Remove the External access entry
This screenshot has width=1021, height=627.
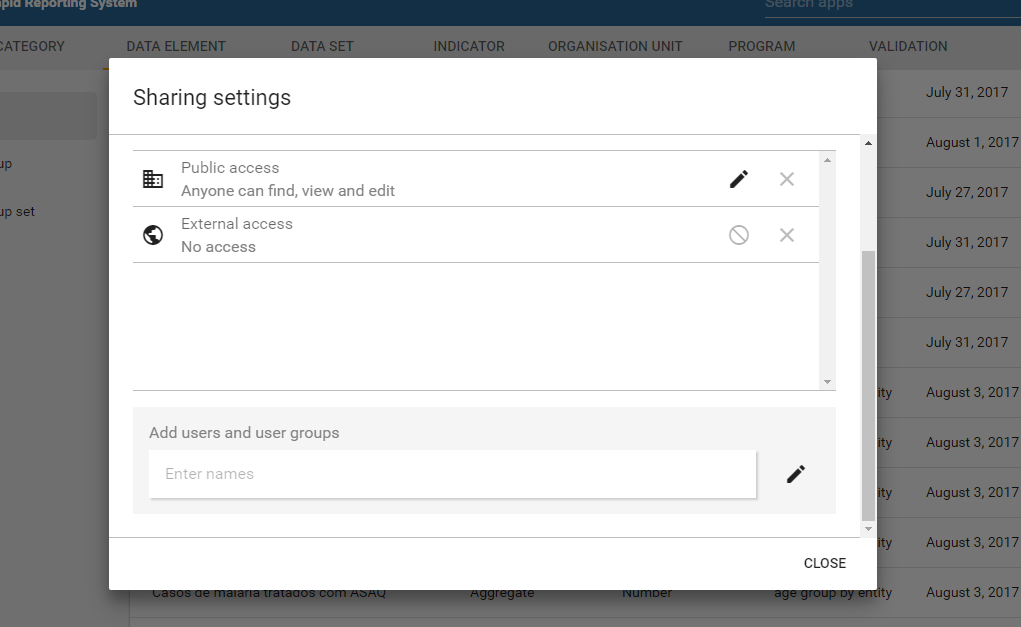tap(787, 235)
